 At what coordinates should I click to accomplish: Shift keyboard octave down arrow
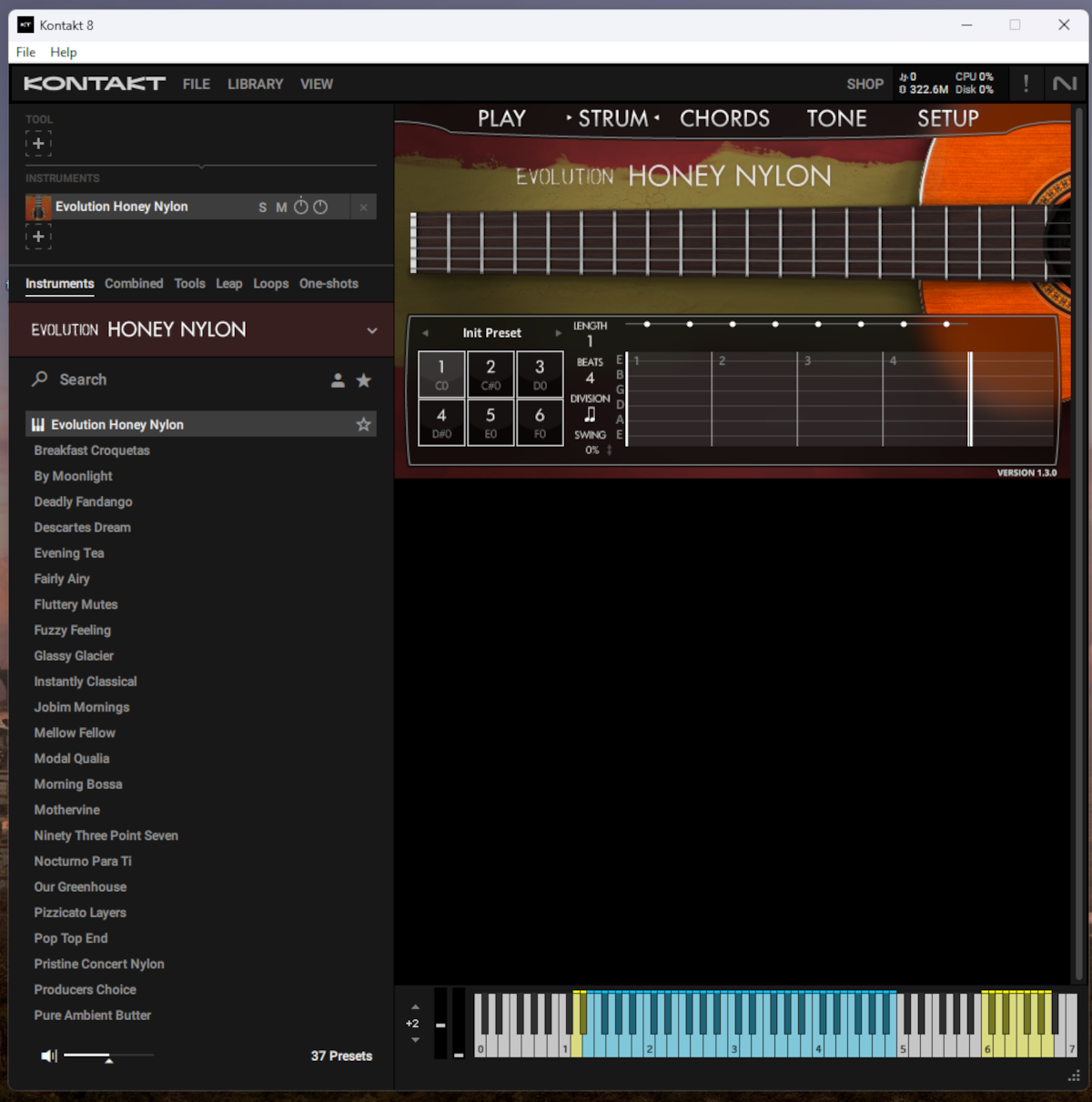416,1040
